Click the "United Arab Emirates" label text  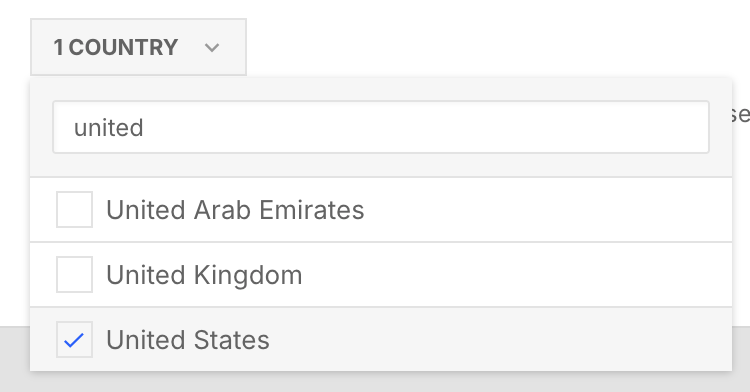coord(235,210)
